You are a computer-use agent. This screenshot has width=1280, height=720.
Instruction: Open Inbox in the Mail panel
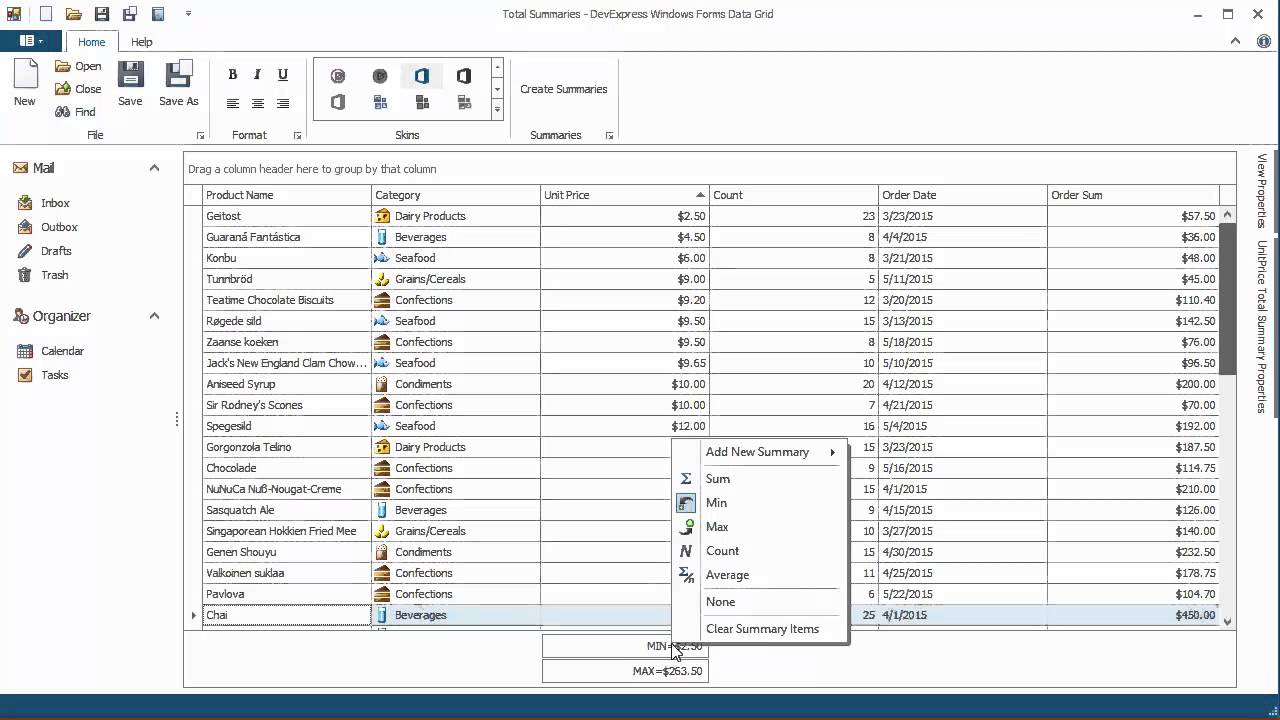click(55, 203)
